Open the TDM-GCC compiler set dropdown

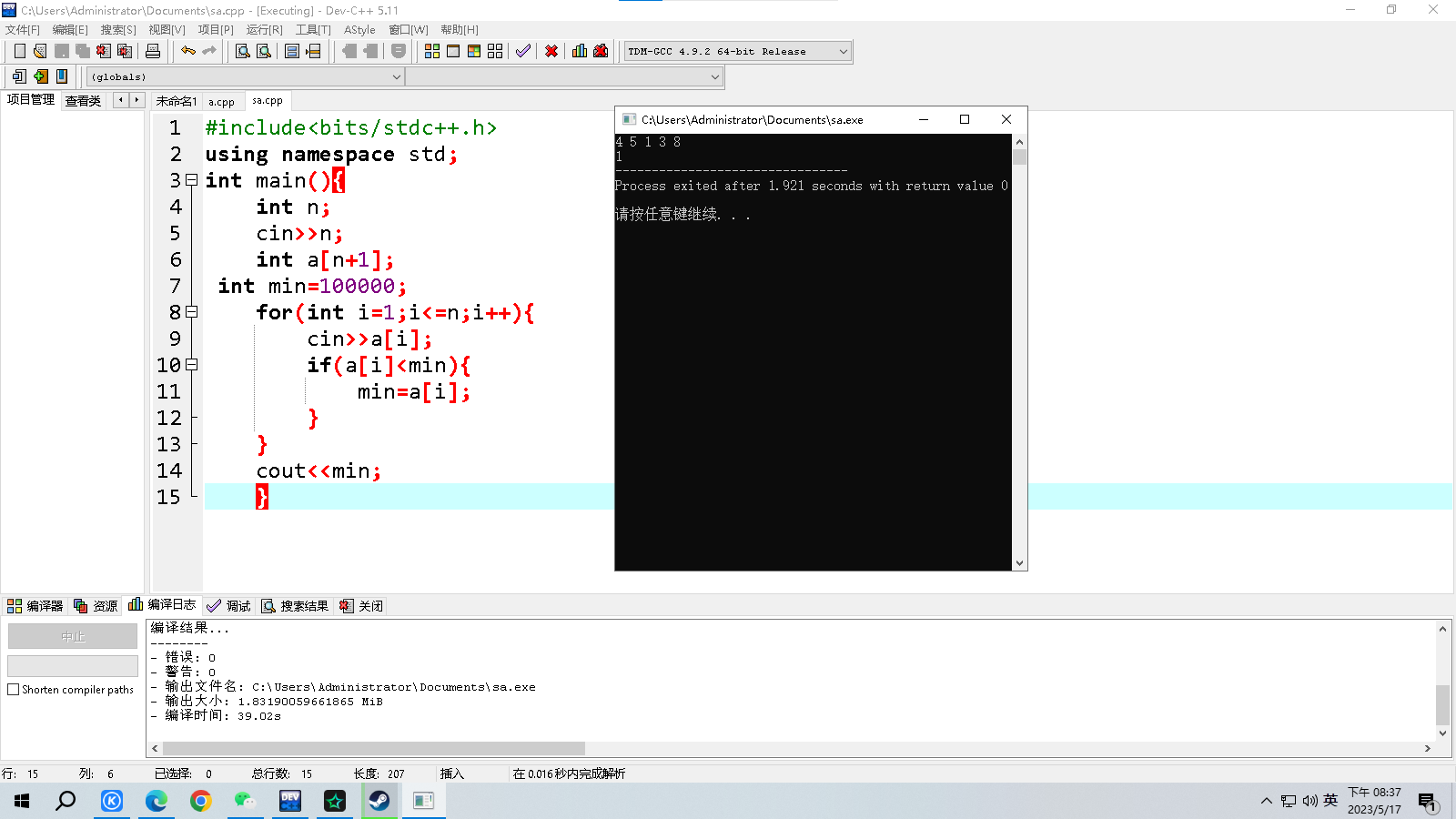[x=738, y=51]
